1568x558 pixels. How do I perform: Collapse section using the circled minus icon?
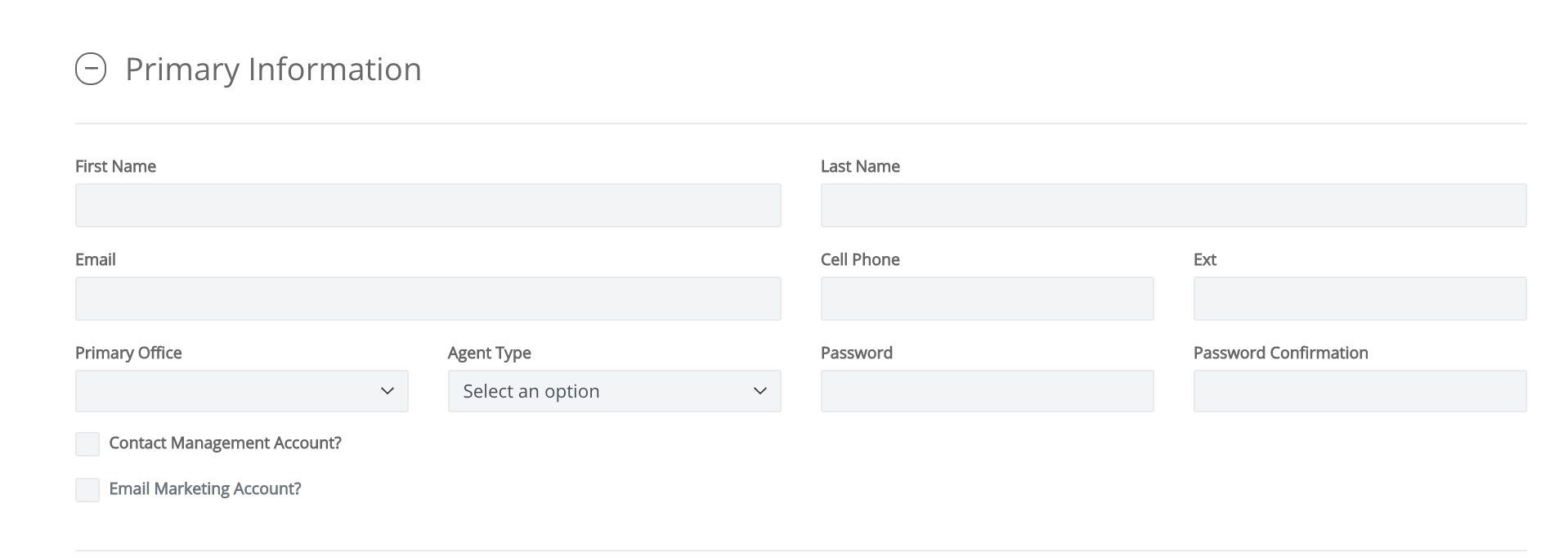[91, 69]
